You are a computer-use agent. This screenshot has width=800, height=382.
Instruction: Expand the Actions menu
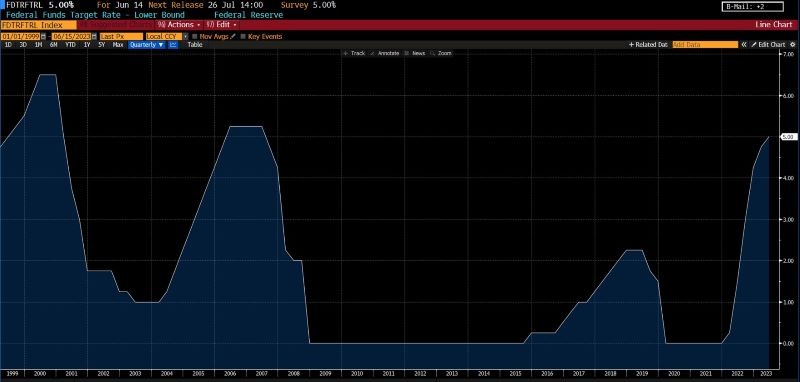(179, 24)
